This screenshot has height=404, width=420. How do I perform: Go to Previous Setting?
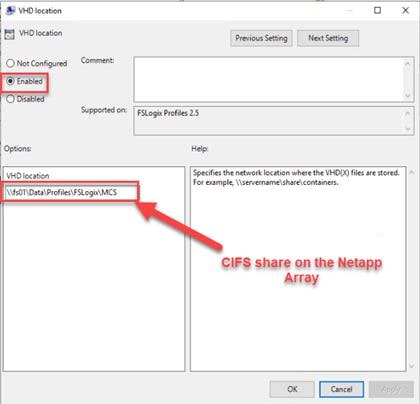pyautogui.click(x=261, y=38)
